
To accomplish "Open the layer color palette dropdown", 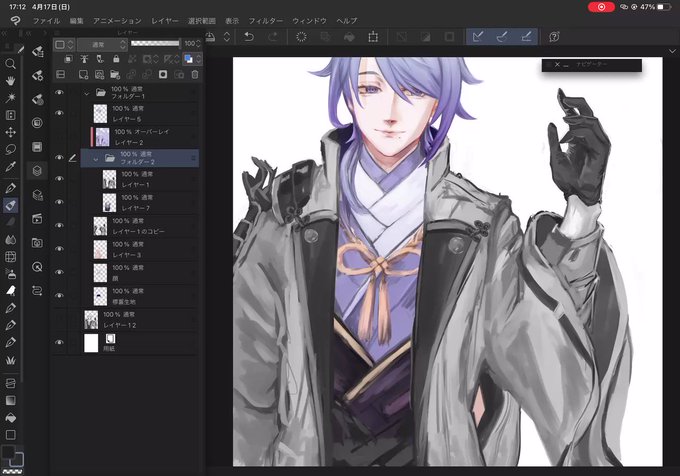I will 64,44.
